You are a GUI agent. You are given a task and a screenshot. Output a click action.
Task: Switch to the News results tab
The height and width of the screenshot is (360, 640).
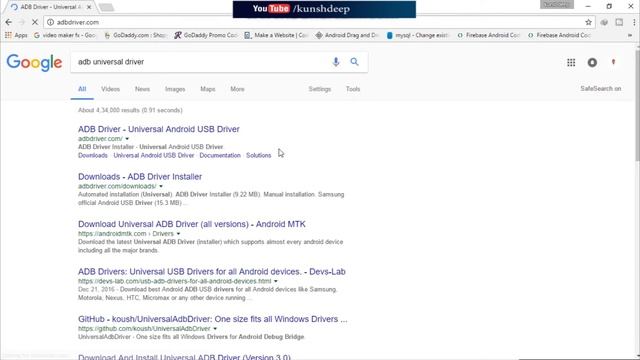point(142,89)
